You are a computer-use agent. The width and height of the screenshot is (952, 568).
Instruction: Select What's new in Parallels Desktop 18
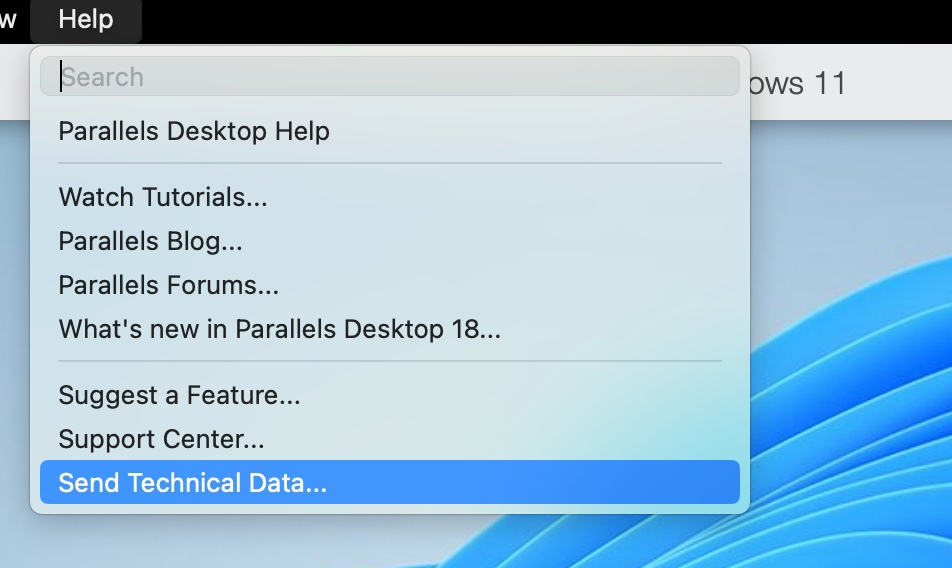280,329
